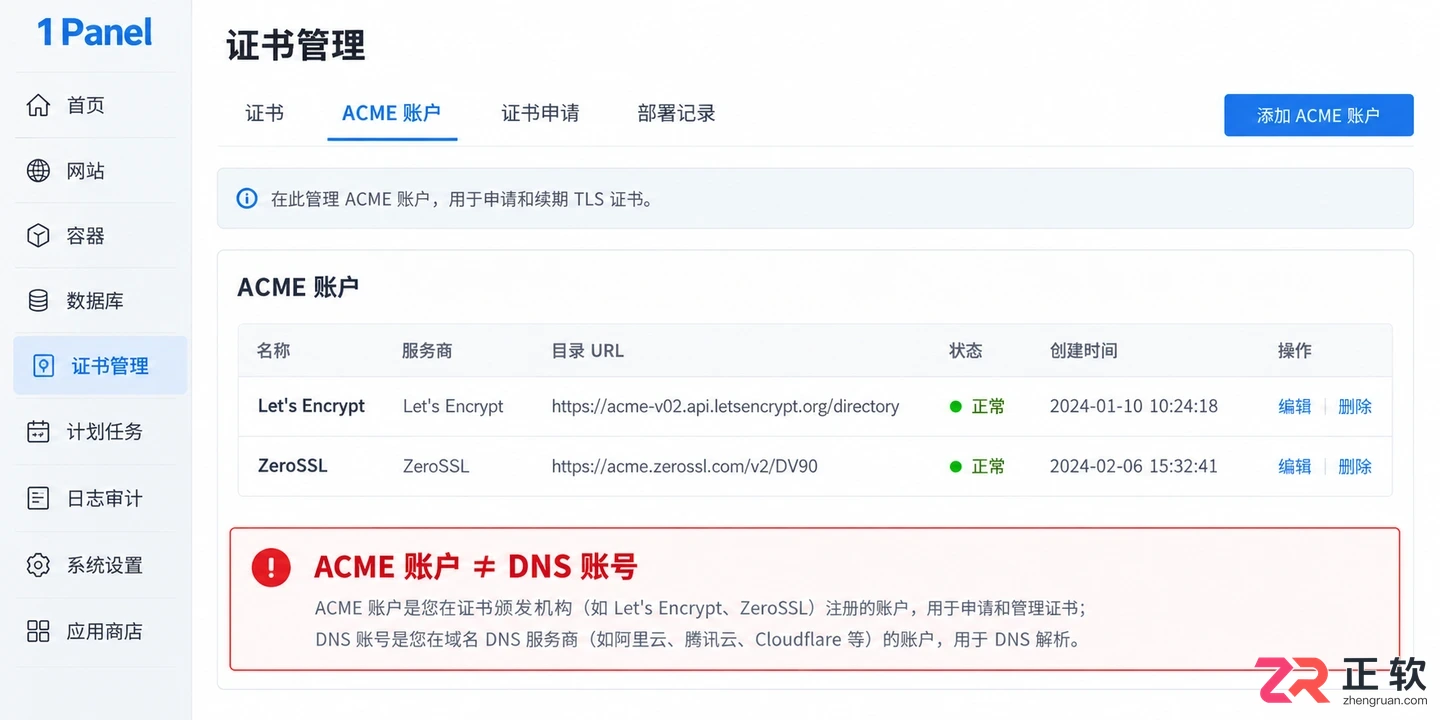Click the calendar icon beside 计划任务

(38, 432)
